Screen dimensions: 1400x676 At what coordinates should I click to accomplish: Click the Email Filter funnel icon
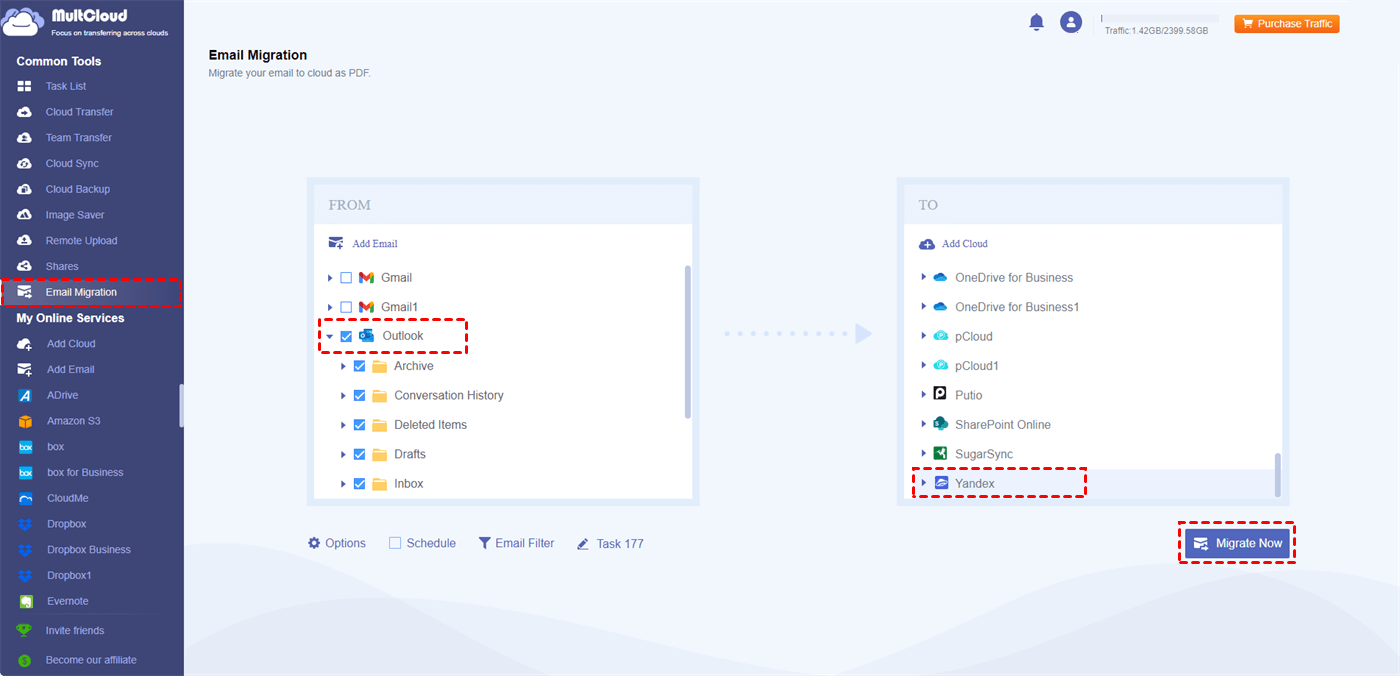(484, 543)
